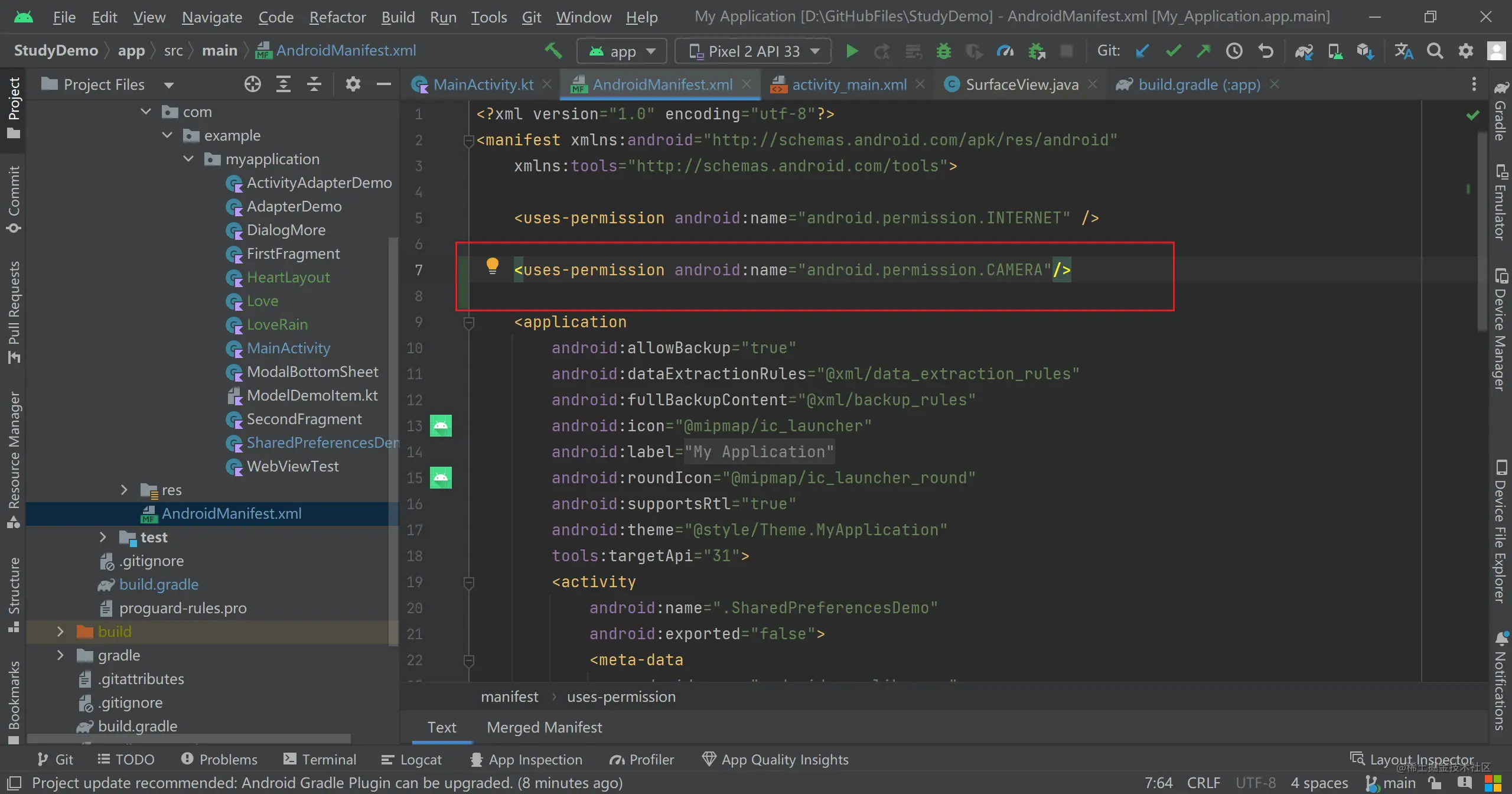Run the app with green play button

[x=852, y=51]
